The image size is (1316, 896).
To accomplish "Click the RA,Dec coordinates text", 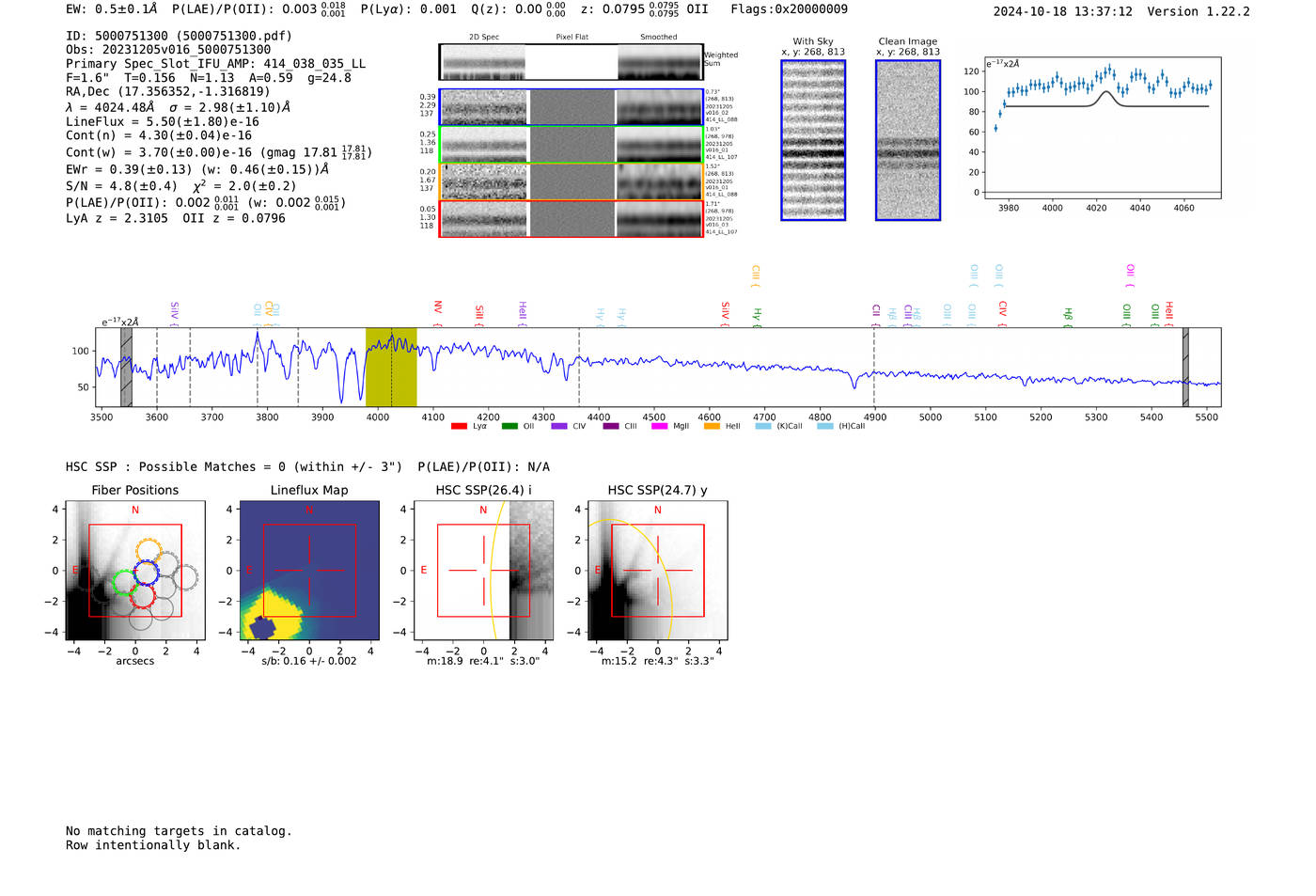I will (167, 91).
